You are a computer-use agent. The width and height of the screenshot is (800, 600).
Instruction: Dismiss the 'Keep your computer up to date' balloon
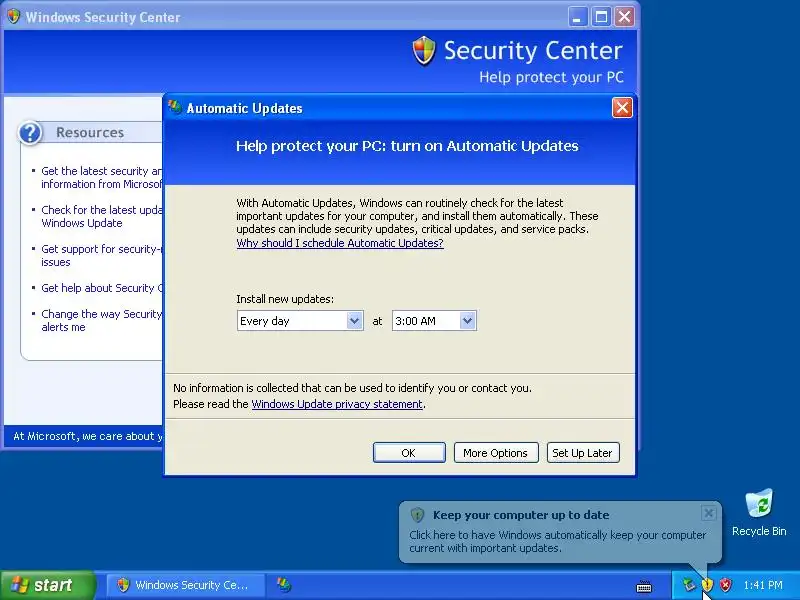709,513
